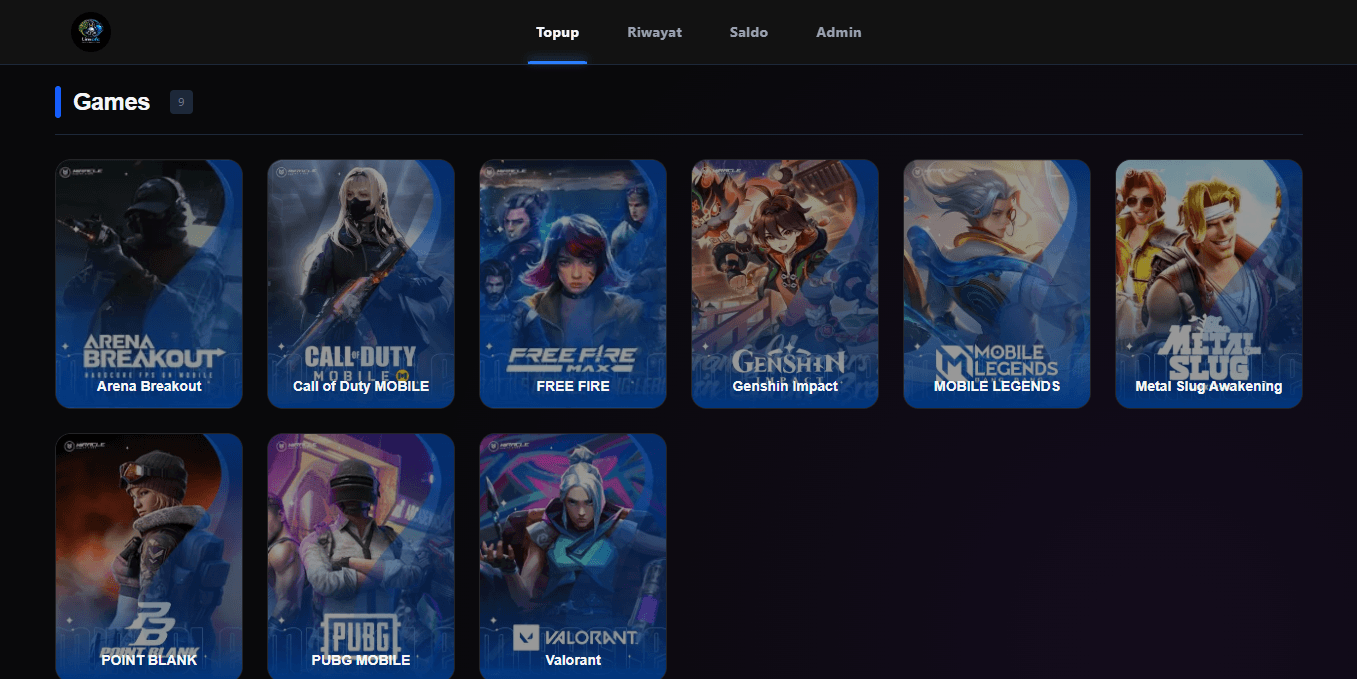Open the Genshin Impact game card
This screenshot has width=1357, height=679.
(785, 284)
